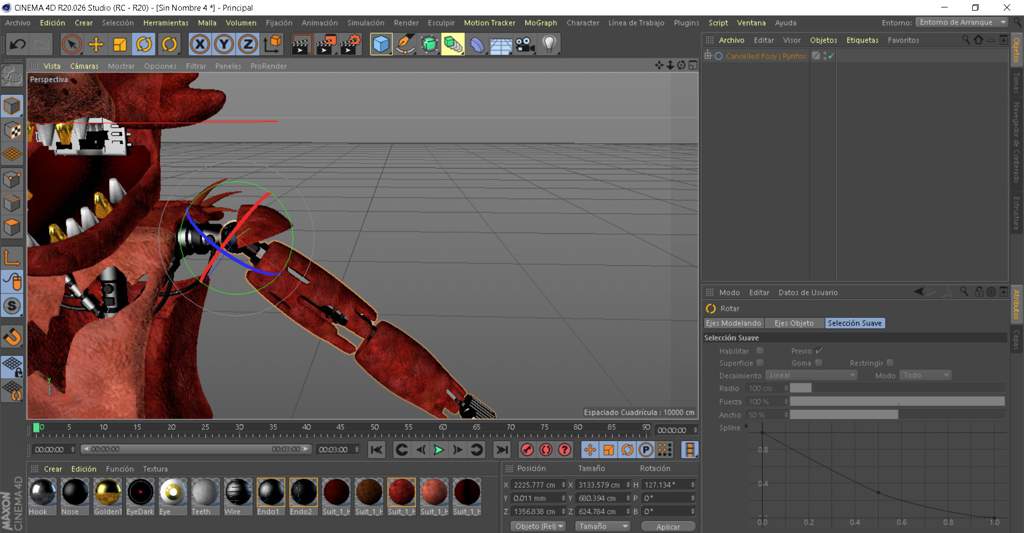Render the current view (first clapperboard)
This screenshot has width=1024, height=533.
(x=301, y=45)
